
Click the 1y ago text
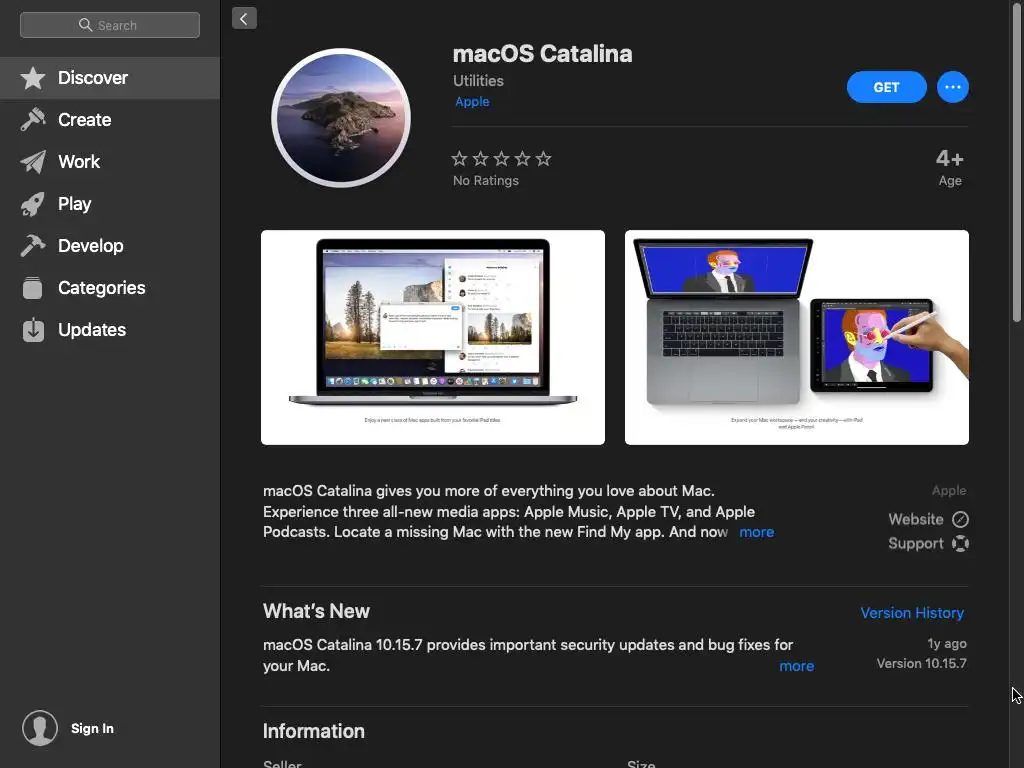(x=947, y=644)
